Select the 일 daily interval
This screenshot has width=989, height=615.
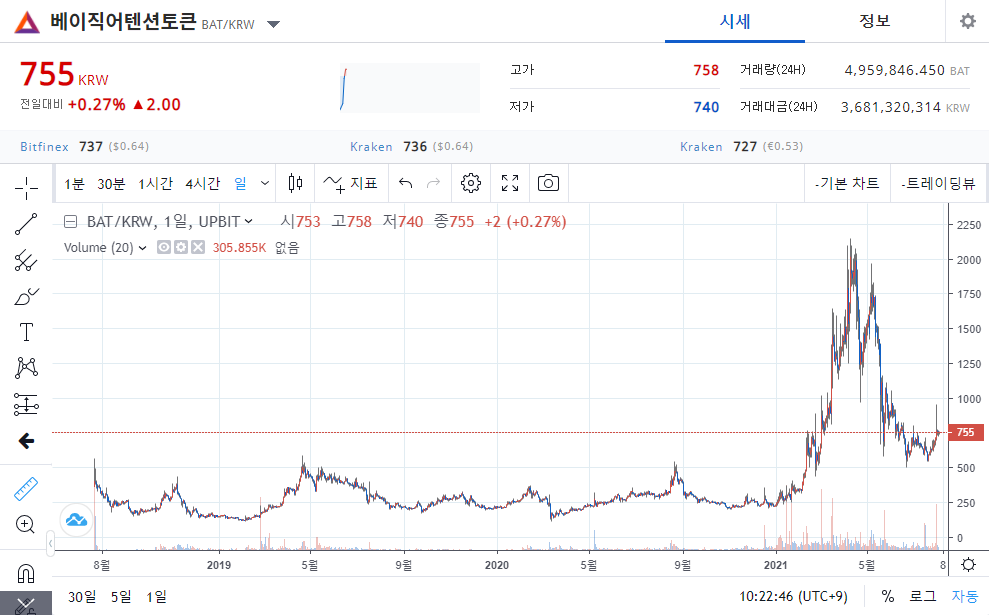[240, 184]
